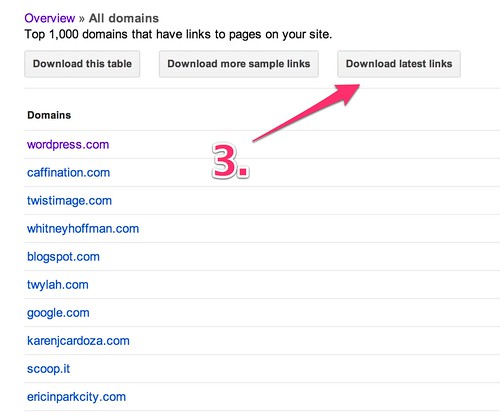Click the Download this table button
The image size is (500, 413).
tap(82, 64)
